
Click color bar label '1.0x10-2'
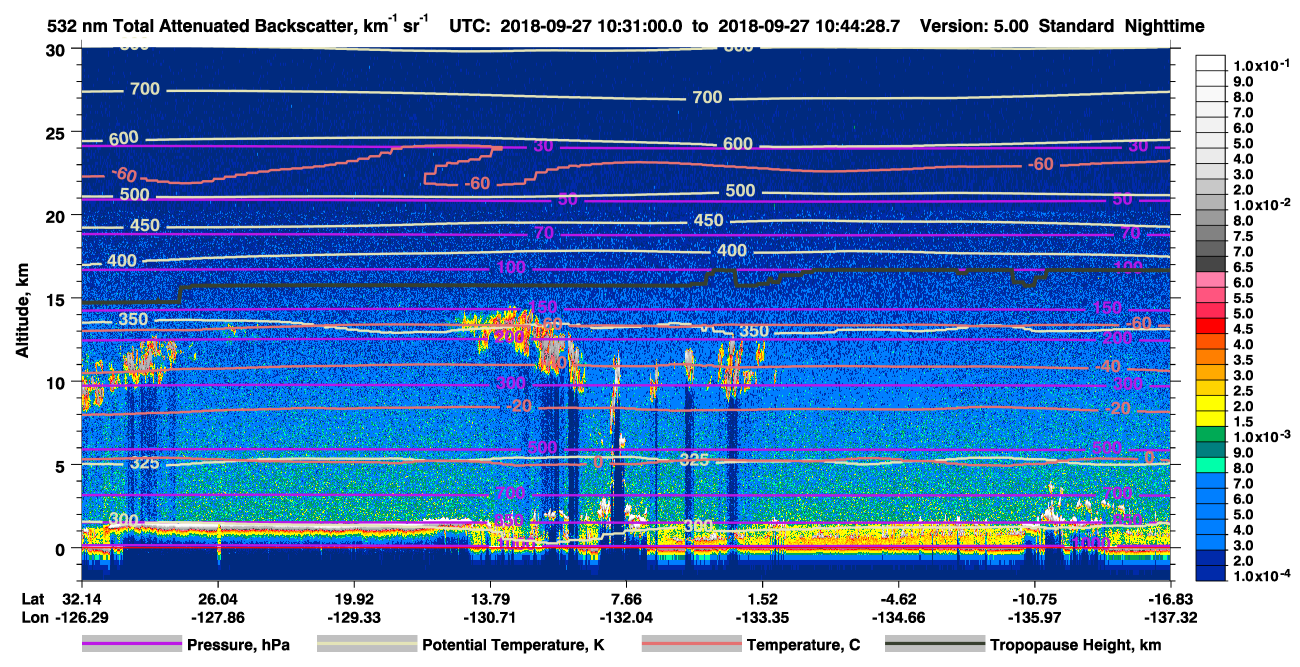1262,204
